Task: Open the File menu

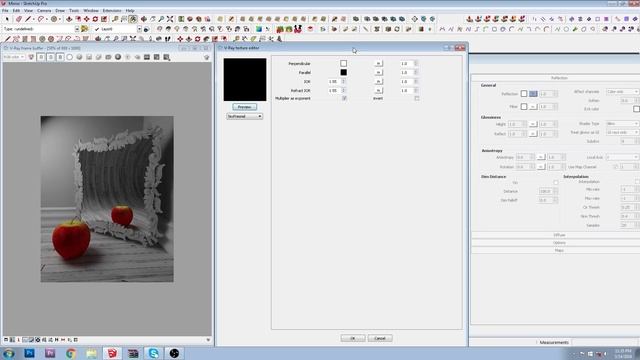Action: pyautogui.click(x=5, y=11)
